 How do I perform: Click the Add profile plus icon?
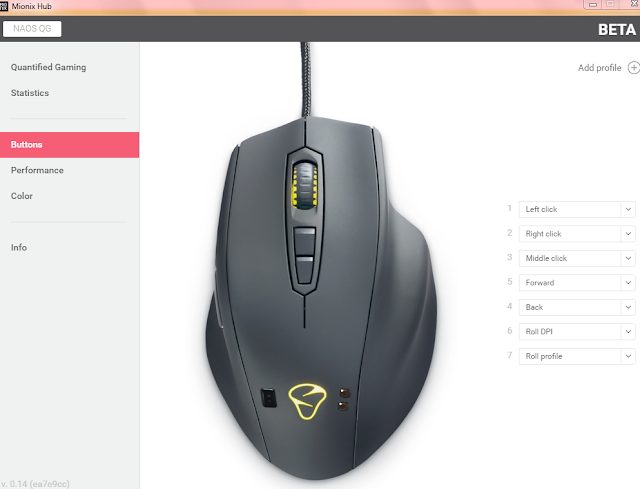(633, 68)
